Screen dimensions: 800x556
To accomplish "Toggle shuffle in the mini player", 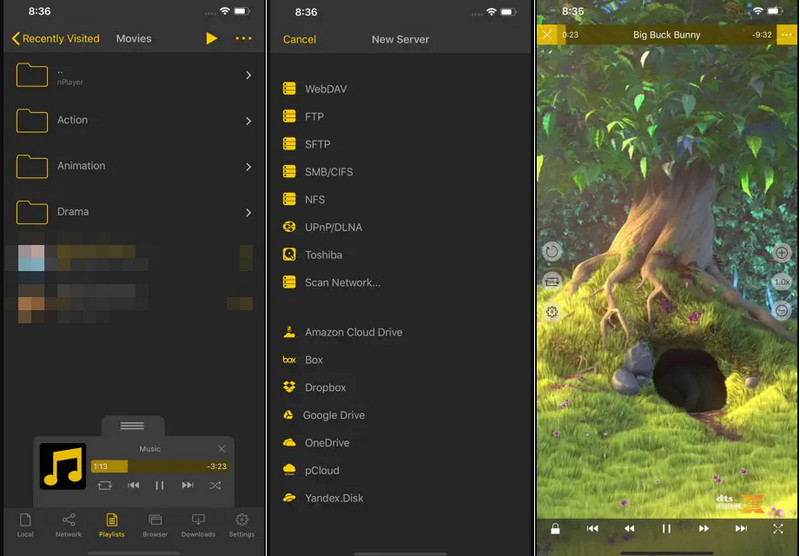I will 215,486.
